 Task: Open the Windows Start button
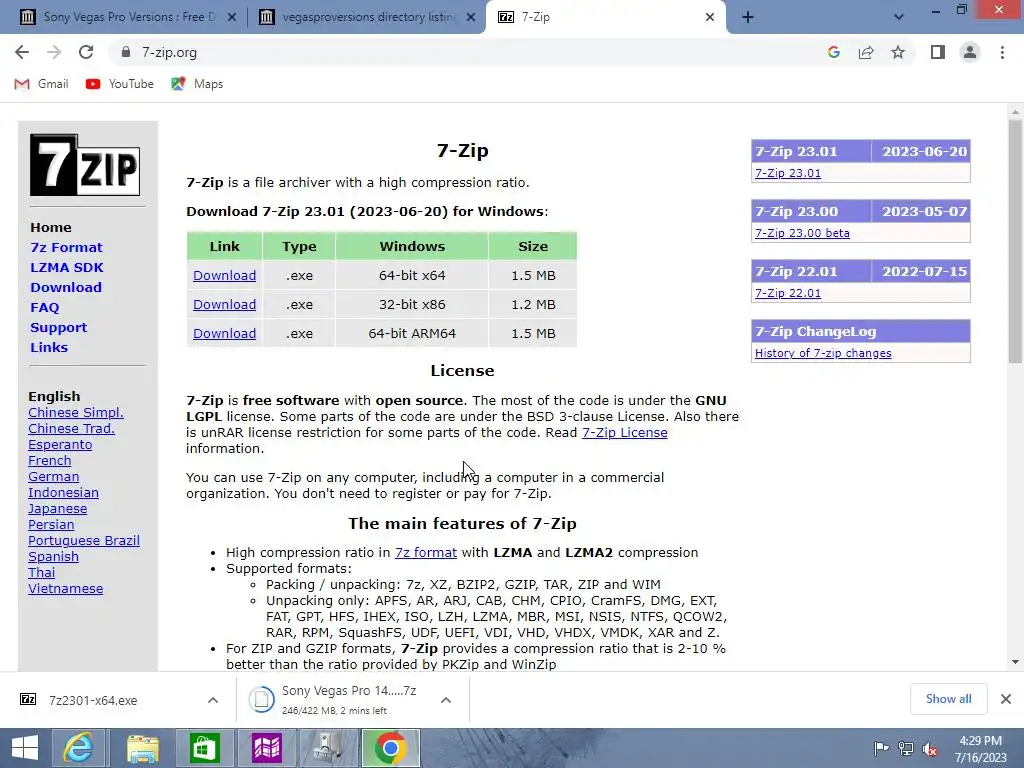pyautogui.click(x=25, y=748)
